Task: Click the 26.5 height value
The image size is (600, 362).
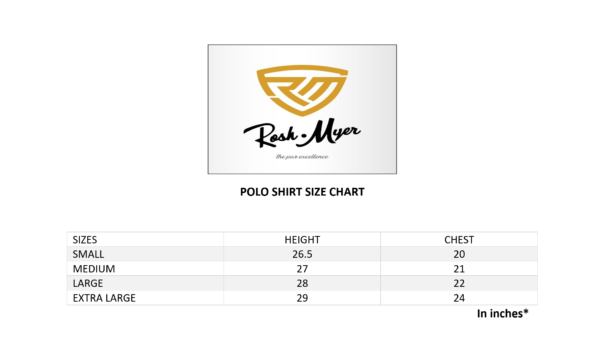Action: coord(302,254)
